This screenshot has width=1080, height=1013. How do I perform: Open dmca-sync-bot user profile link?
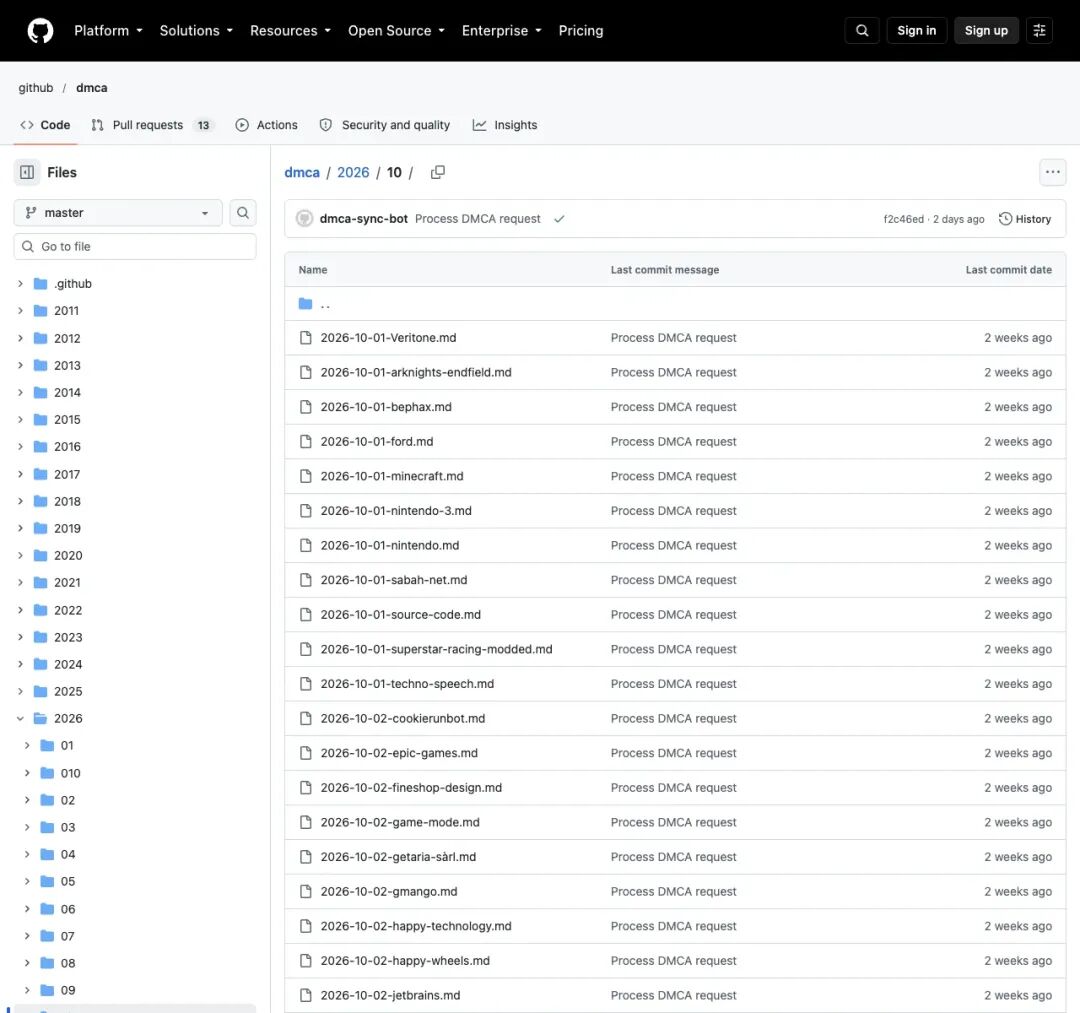tap(363, 219)
